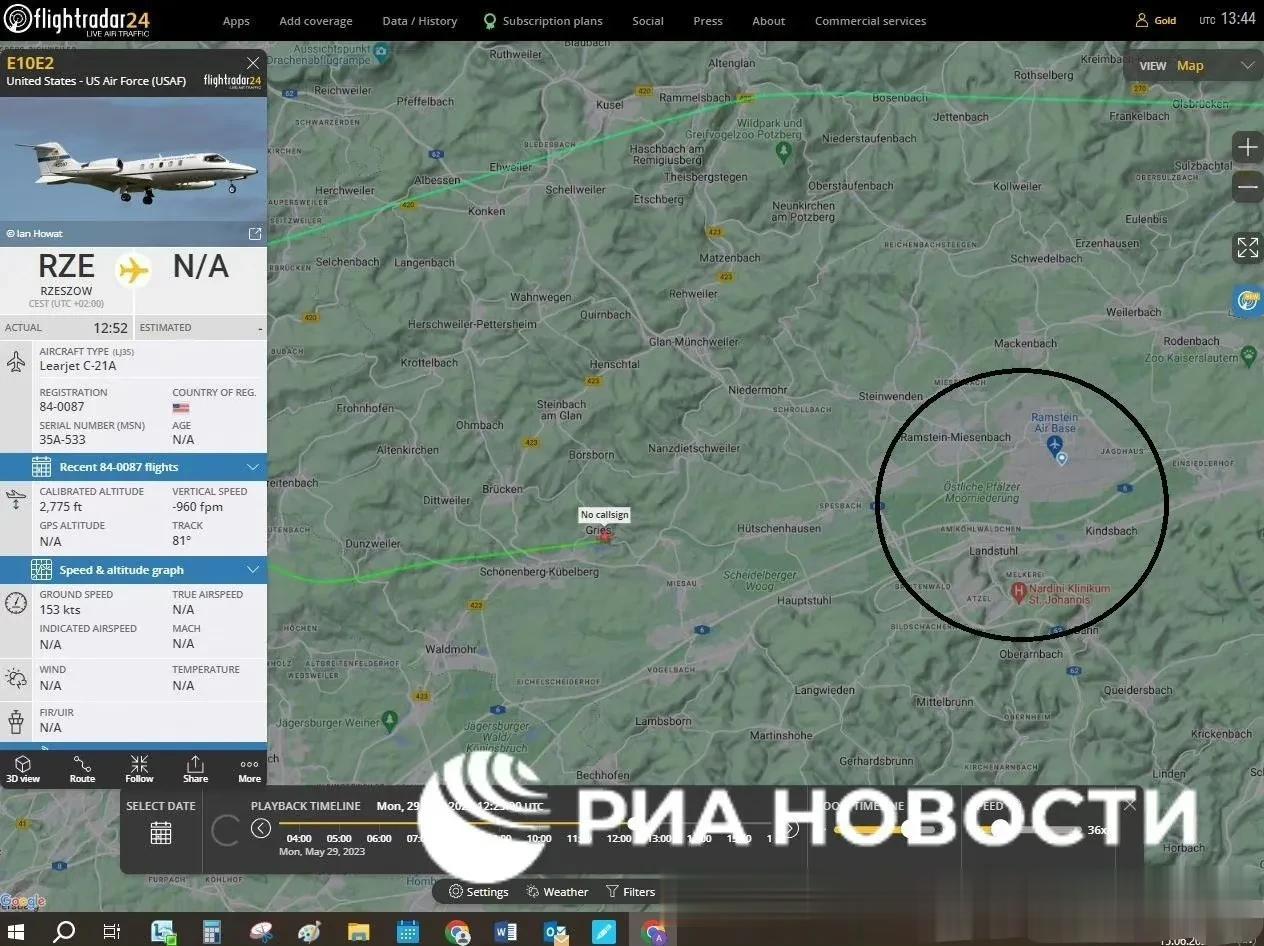Click the yellow airplane route icon
The width and height of the screenshot is (1264, 946).
133,270
